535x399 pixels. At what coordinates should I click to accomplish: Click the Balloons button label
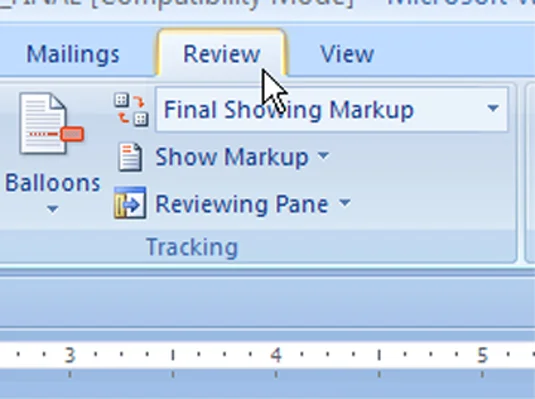(53, 183)
